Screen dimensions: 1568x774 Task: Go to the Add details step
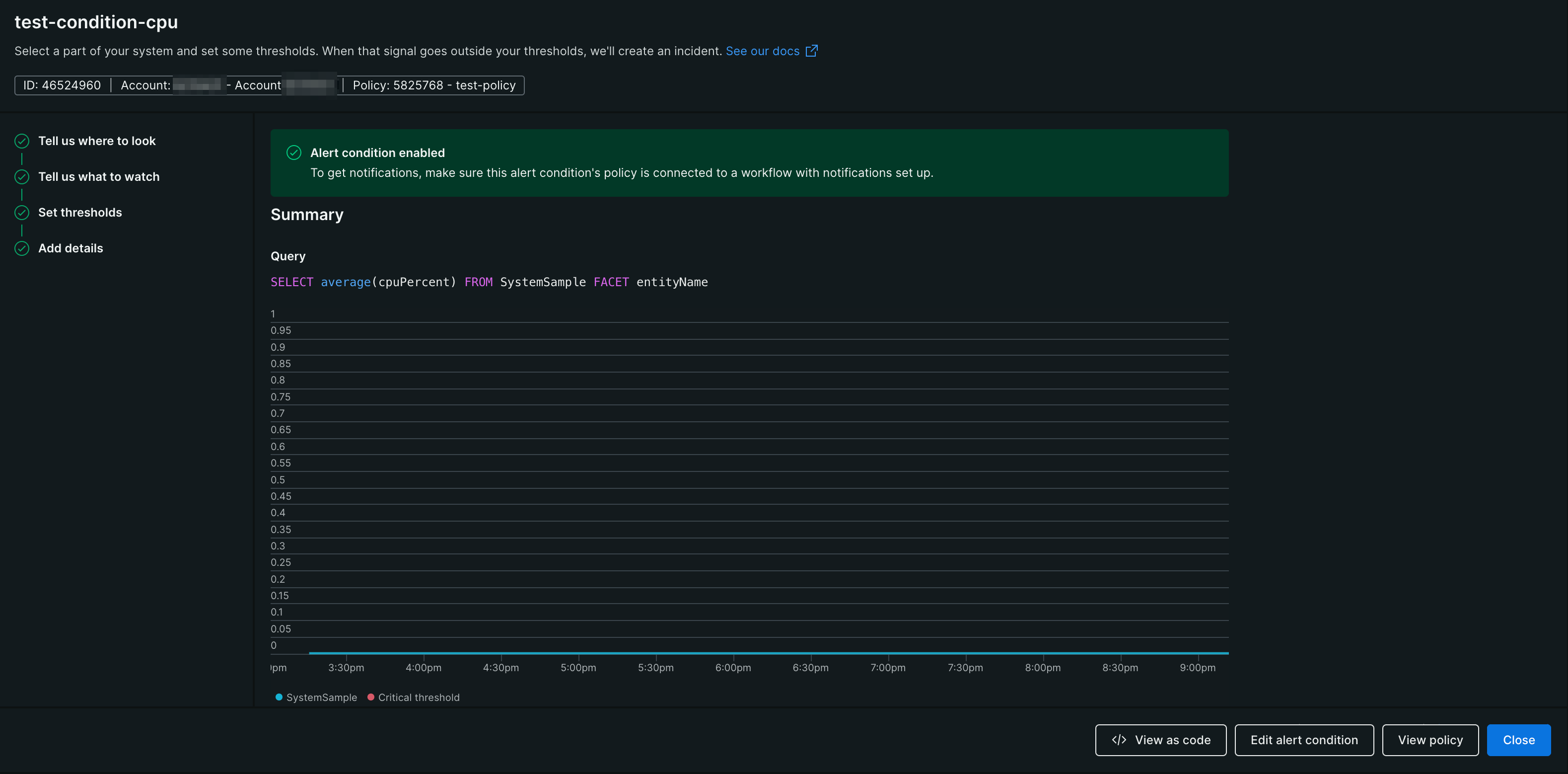(x=70, y=248)
